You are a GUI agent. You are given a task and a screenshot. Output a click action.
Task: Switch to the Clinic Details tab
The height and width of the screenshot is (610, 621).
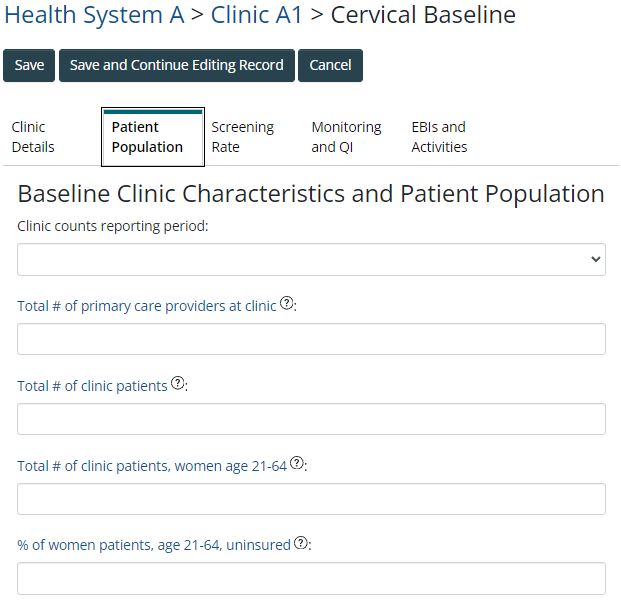click(x=33, y=137)
